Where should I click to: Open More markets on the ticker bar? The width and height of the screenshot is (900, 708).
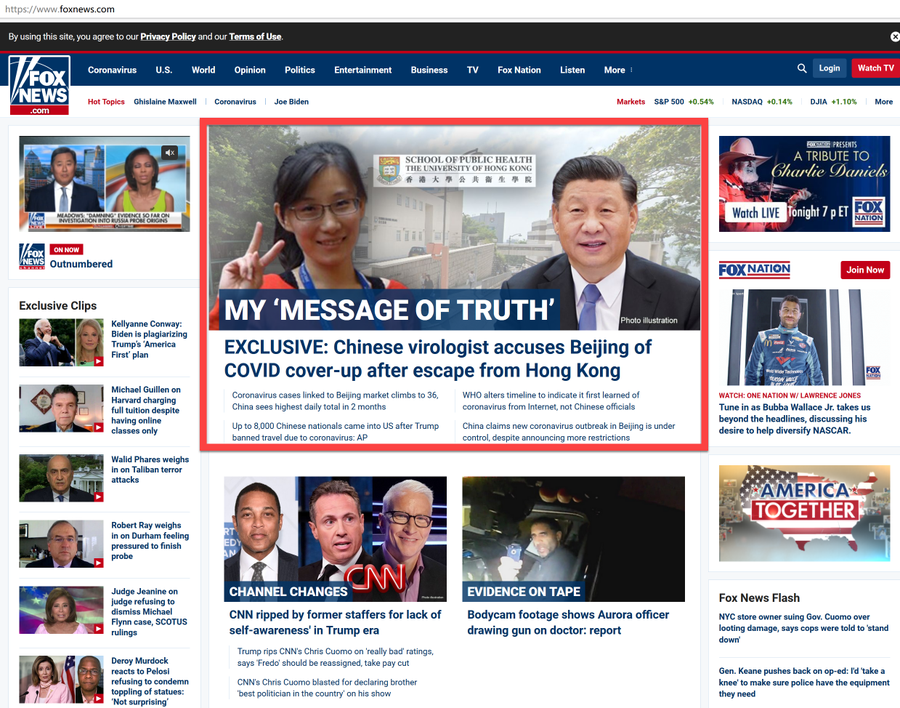883,102
